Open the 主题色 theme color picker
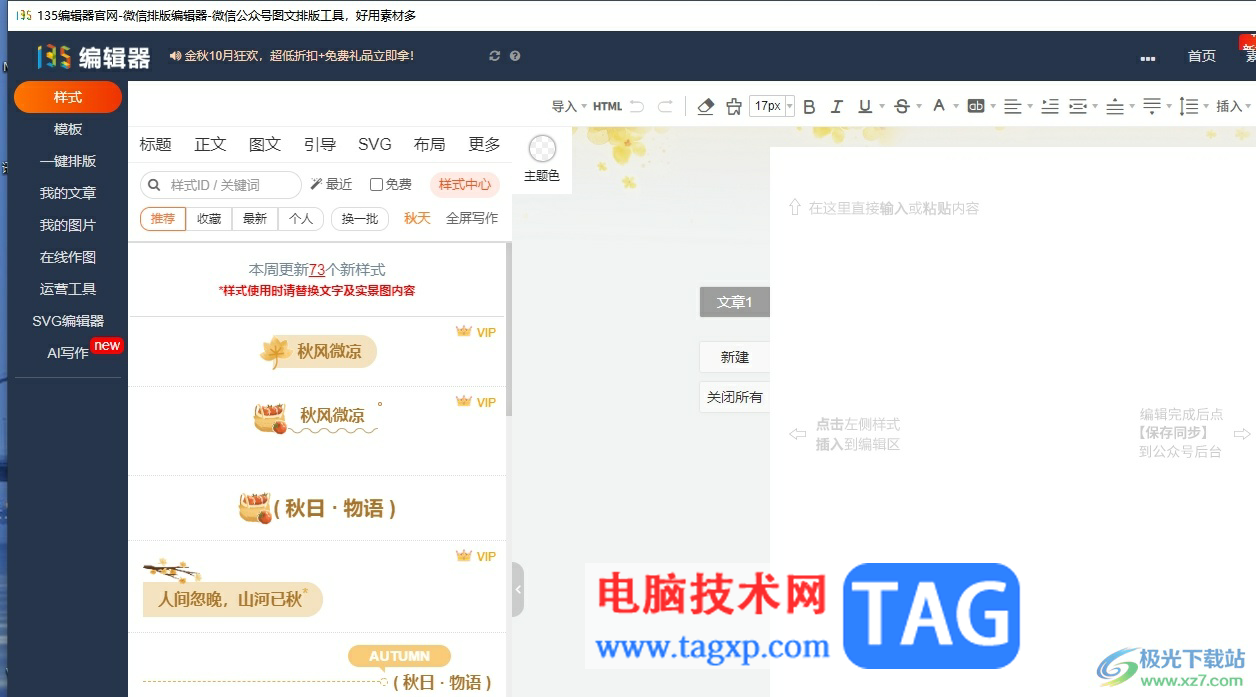Screen dimensions: 1256x697 point(542,160)
